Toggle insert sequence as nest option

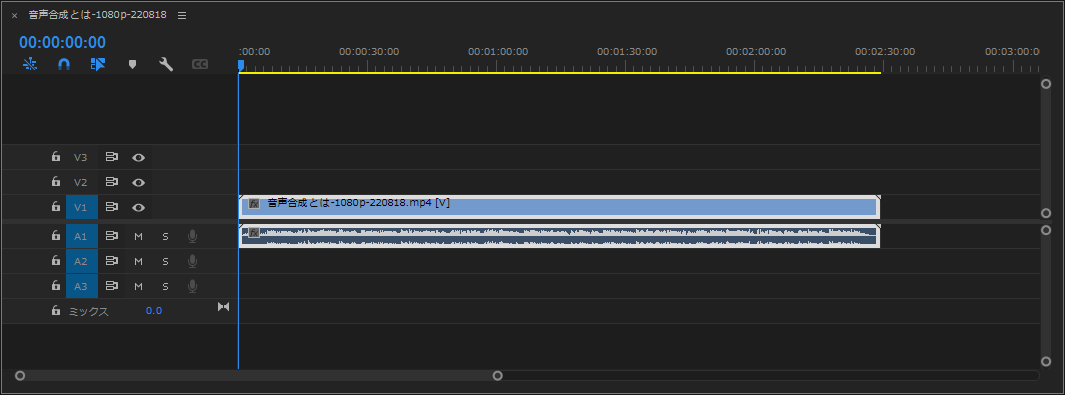click(x=30, y=64)
